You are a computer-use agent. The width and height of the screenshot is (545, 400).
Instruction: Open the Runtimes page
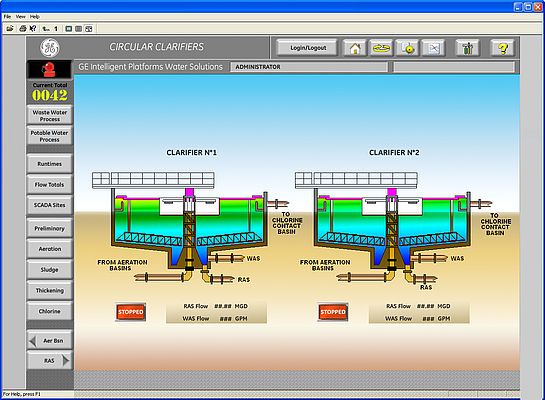pyautogui.click(x=50, y=164)
